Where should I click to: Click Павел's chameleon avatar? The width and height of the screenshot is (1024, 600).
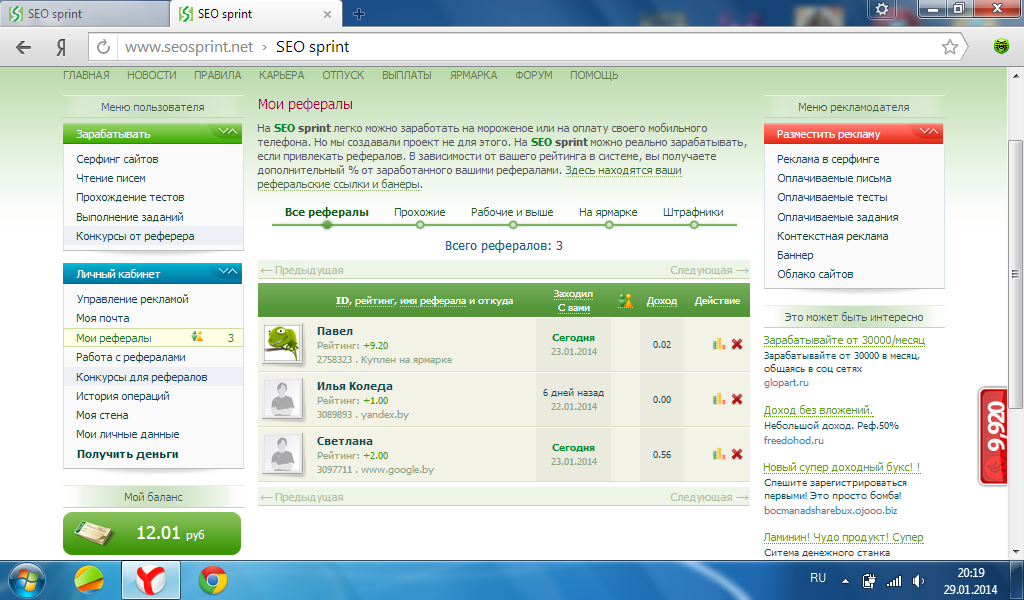pos(283,343)
